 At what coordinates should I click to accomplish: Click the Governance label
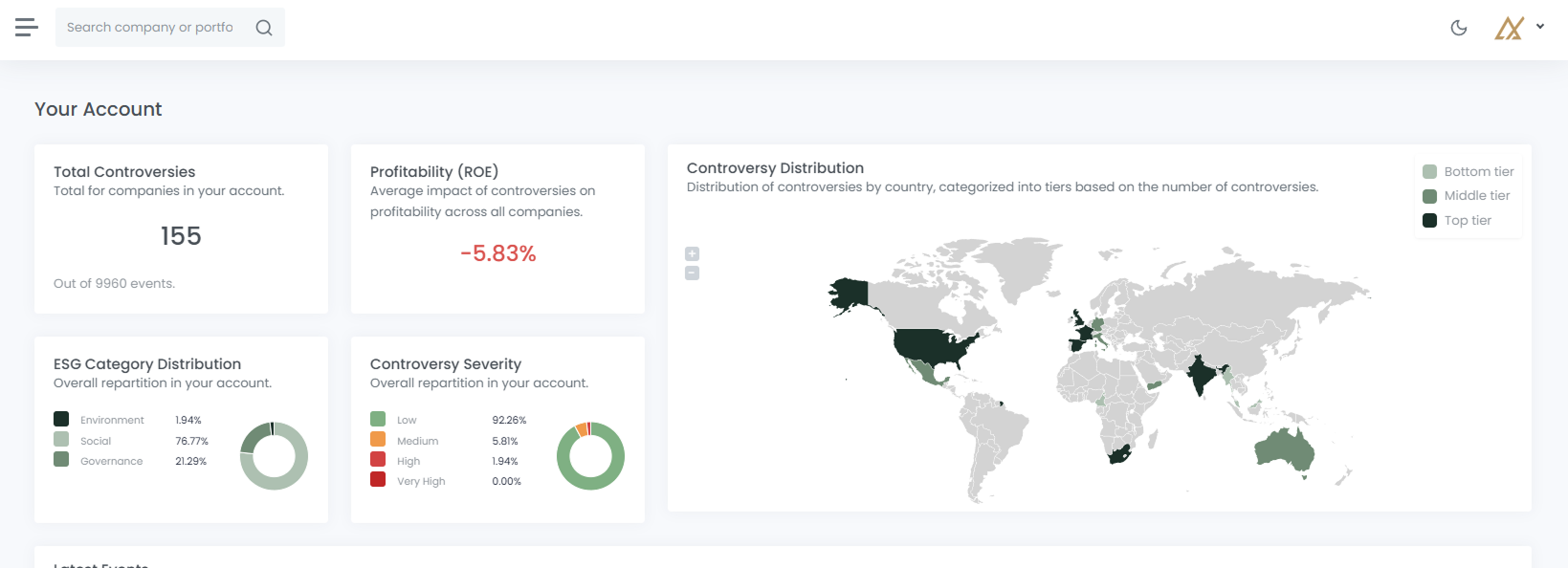pyautogui.click(x=111, y=461)
